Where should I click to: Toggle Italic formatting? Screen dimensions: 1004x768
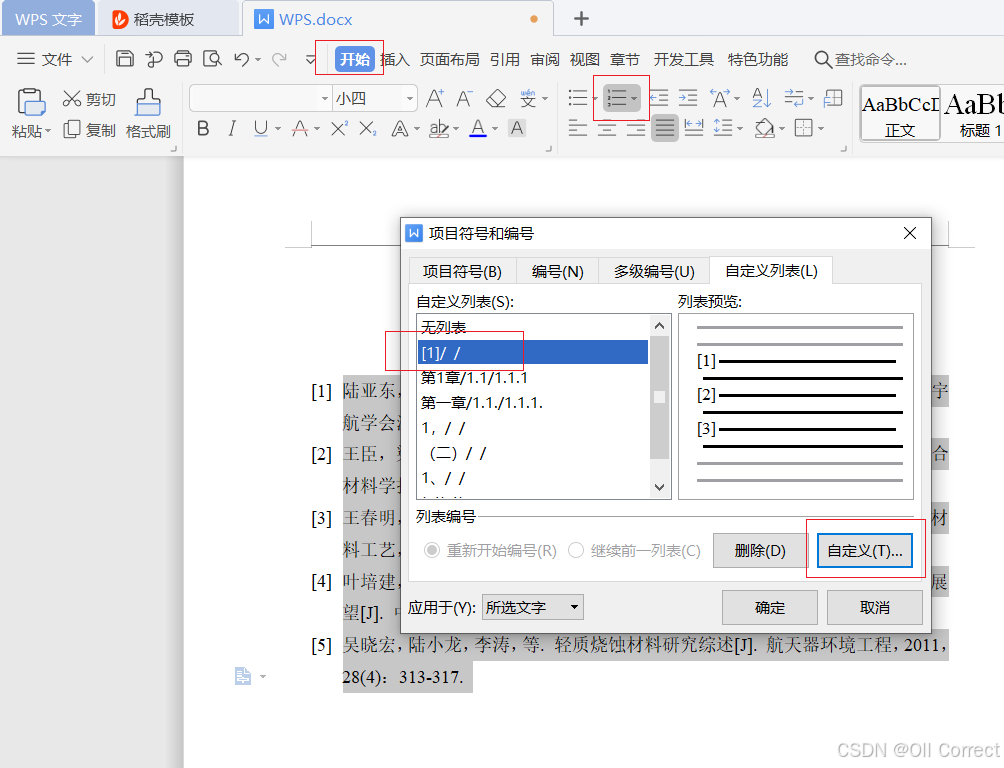tap(232, 129)
